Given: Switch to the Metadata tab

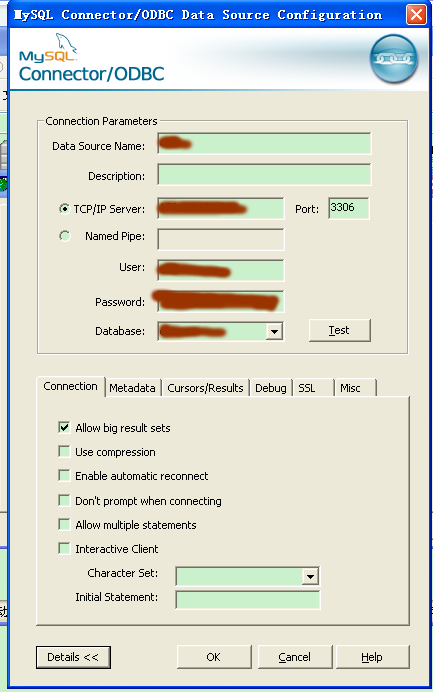Looking at the screenshot, I should [132, 387].
